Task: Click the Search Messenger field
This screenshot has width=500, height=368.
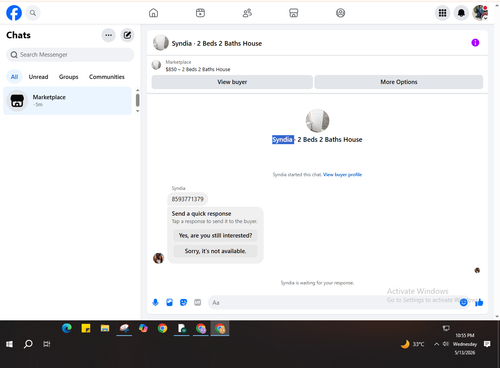Action: point(70,55)
